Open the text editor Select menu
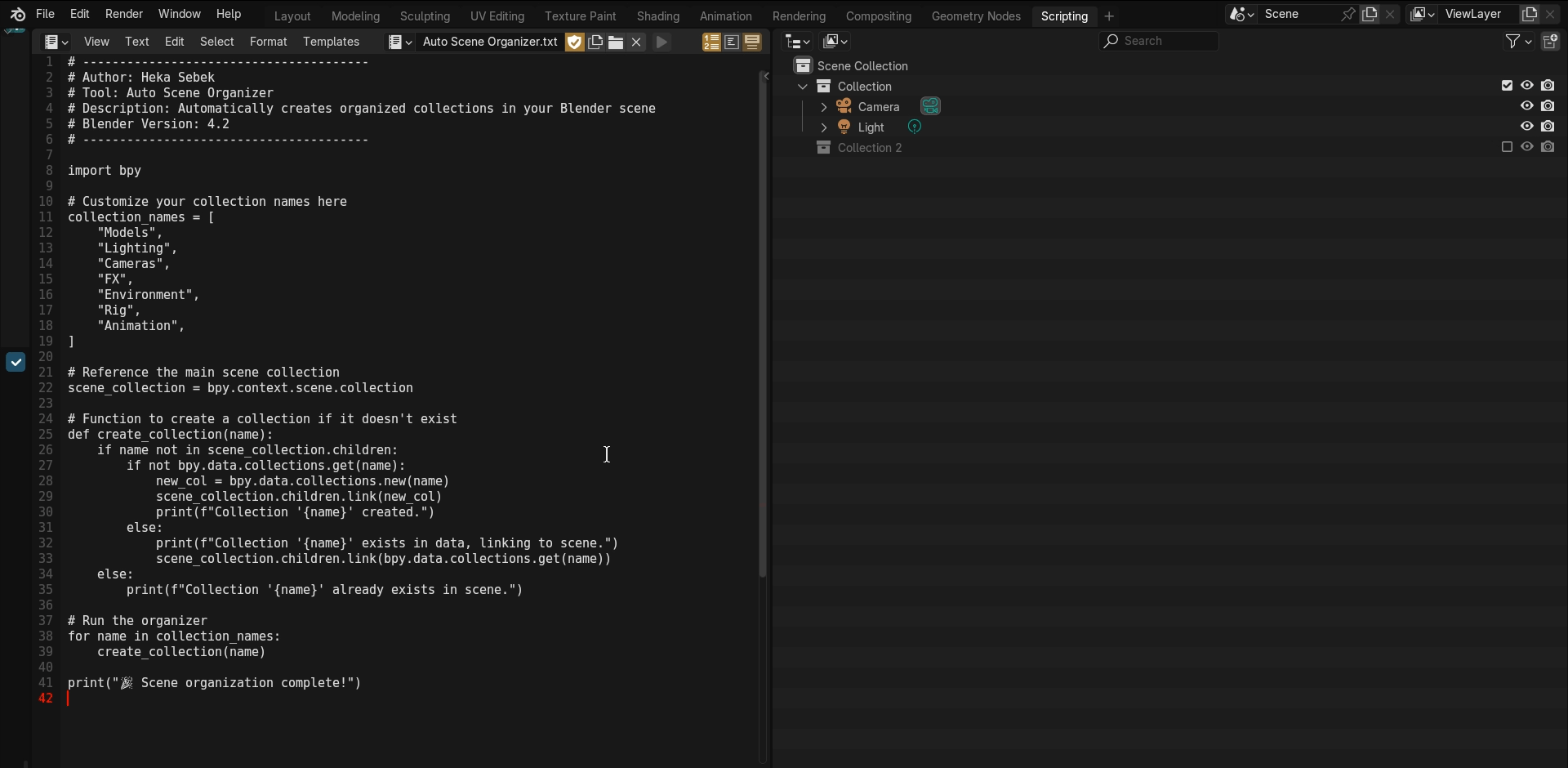 pos(217,42)
